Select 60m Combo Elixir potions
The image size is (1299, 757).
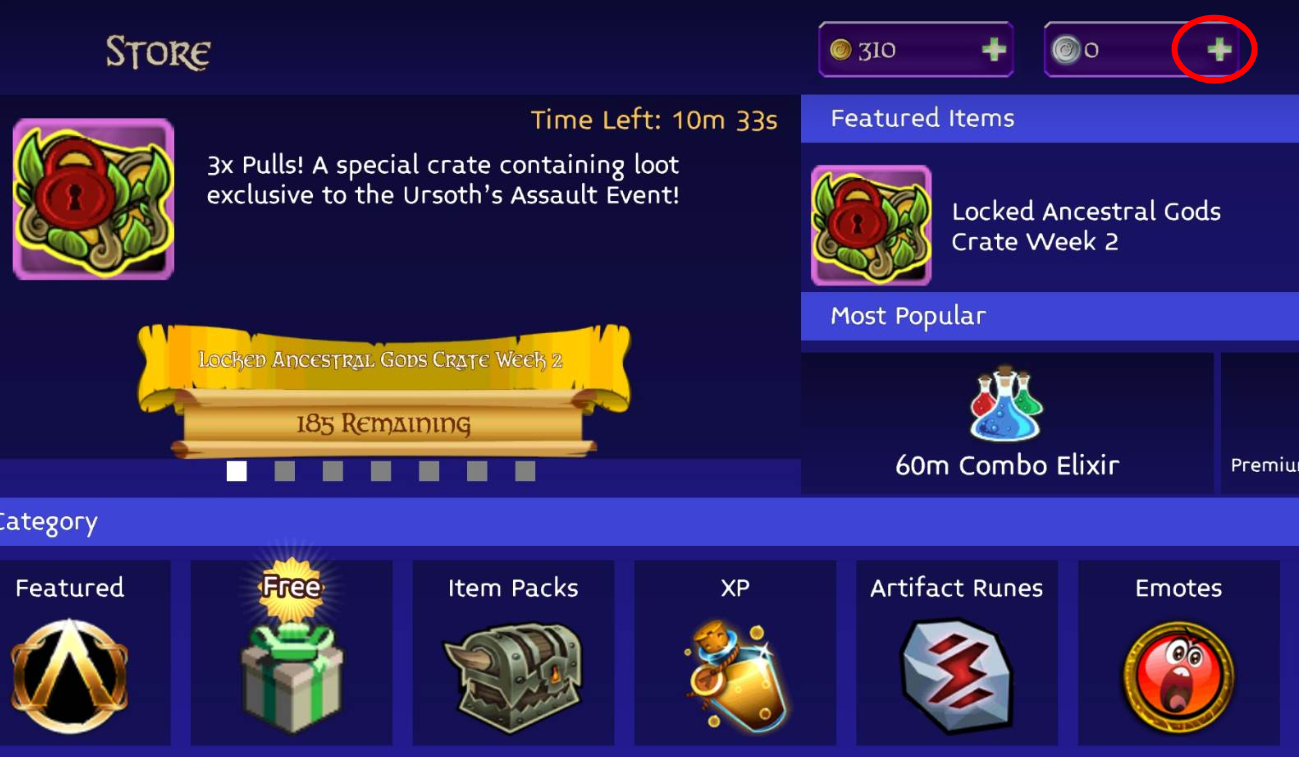1007,423
